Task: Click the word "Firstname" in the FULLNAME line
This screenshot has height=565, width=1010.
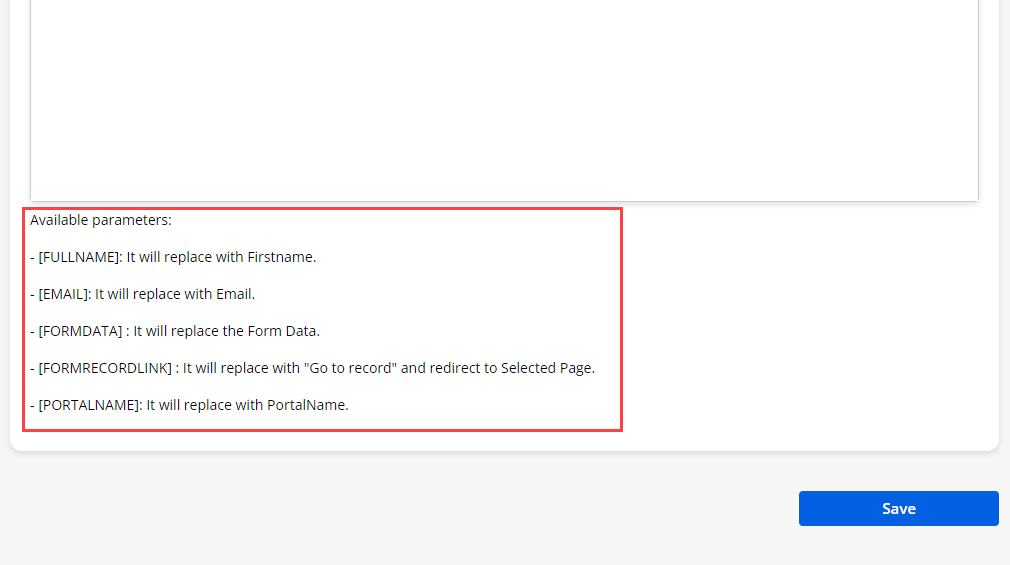Action: 281,257
